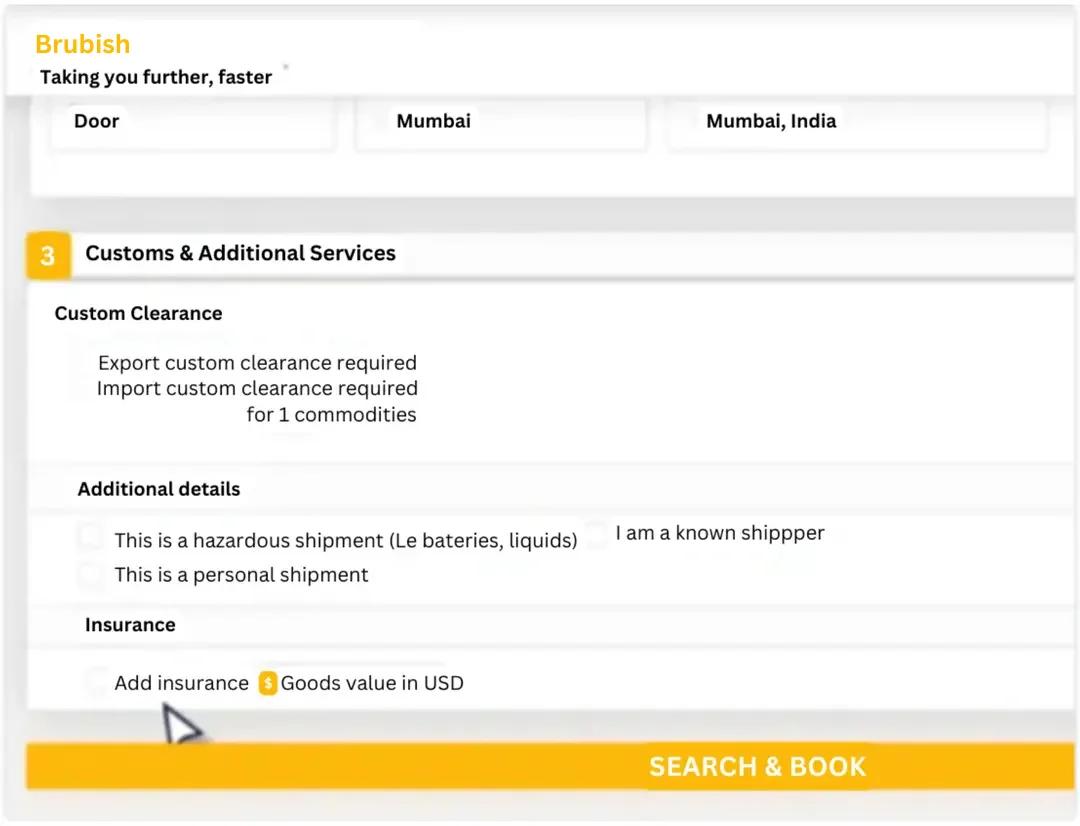Click the Additional details heading
Viewport: 1080px width, 826px height.
pos(158,489)
